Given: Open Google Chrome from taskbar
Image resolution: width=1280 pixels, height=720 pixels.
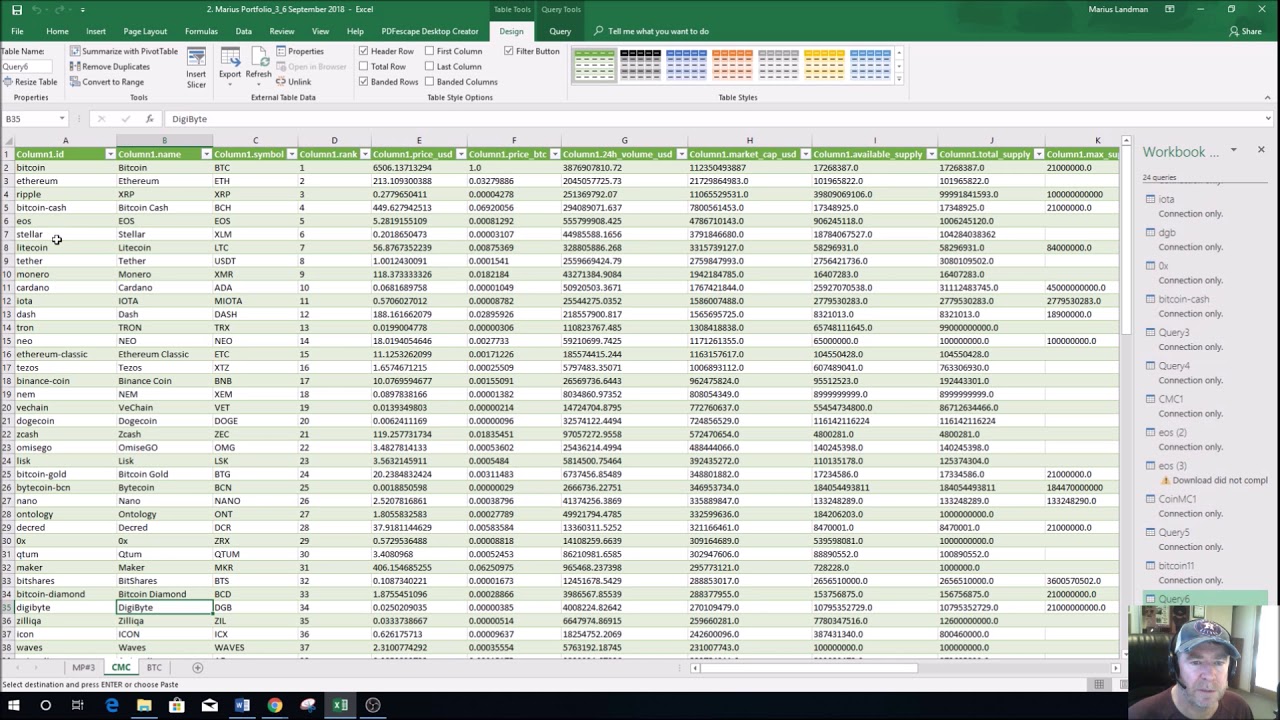Looking at the screenshot, I should coord(275,705).
